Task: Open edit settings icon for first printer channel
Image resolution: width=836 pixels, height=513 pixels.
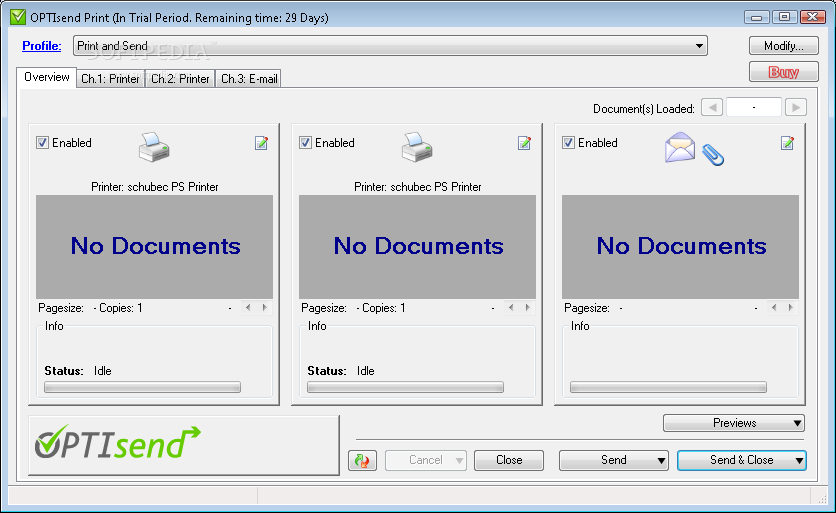Action: pyautogui.click(x=261, y=143)
